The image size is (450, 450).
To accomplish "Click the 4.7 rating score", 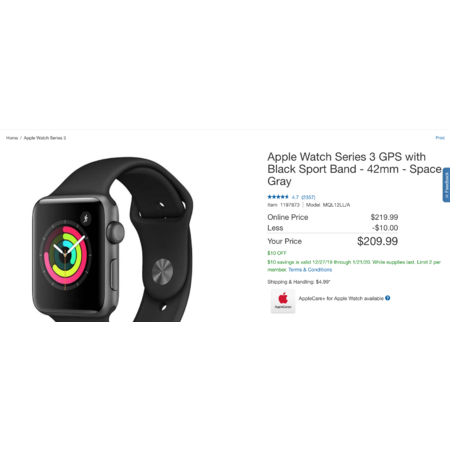I will (295, 197).
